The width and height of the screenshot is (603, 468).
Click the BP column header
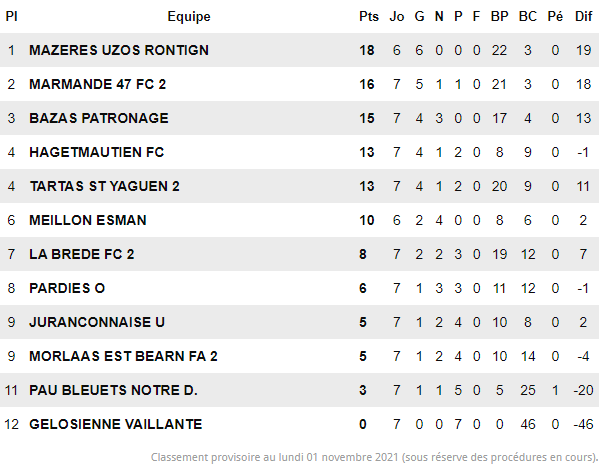[x=499, y=17]
